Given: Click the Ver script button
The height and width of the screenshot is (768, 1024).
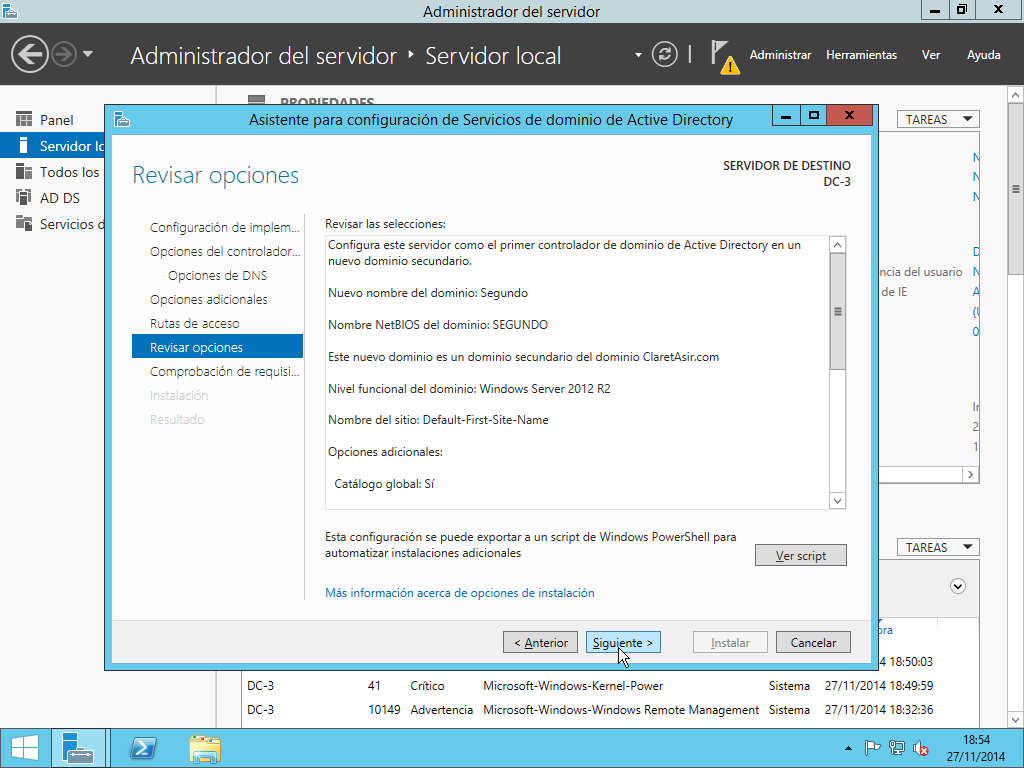Looking at the screenshot, I should (801, 556).
